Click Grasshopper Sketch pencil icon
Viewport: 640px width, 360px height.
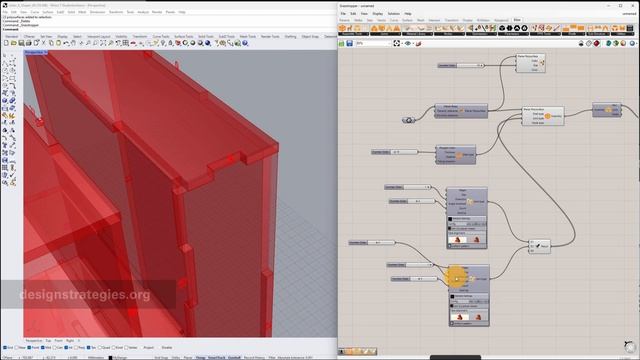pos(418,43)
